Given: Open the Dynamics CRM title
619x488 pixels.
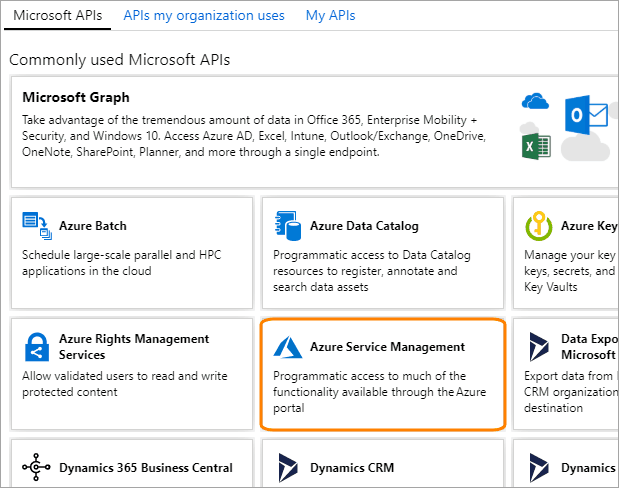Looking at the screenshot, I should [x=352, y=468].
